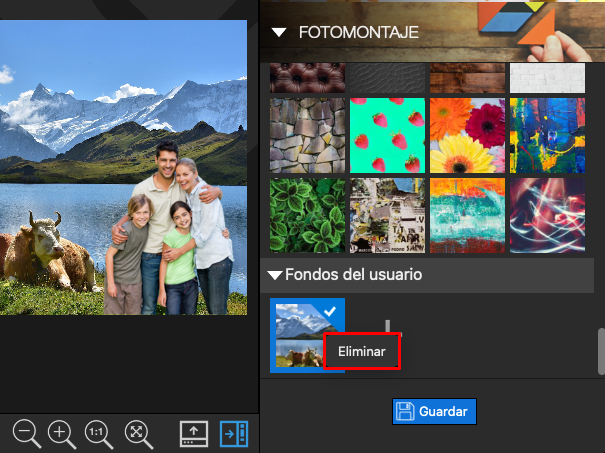Click the upload/export image icon

click(x=194, y=434)
